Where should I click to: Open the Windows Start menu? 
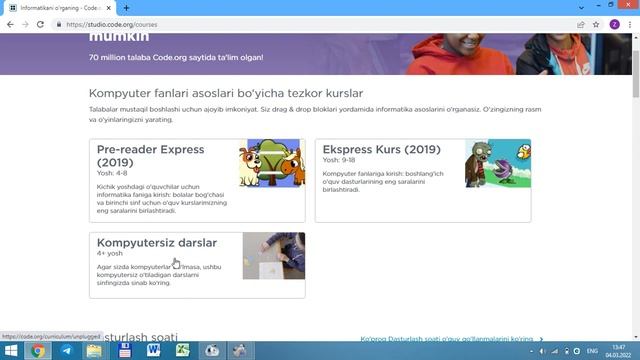click(11, 351)
